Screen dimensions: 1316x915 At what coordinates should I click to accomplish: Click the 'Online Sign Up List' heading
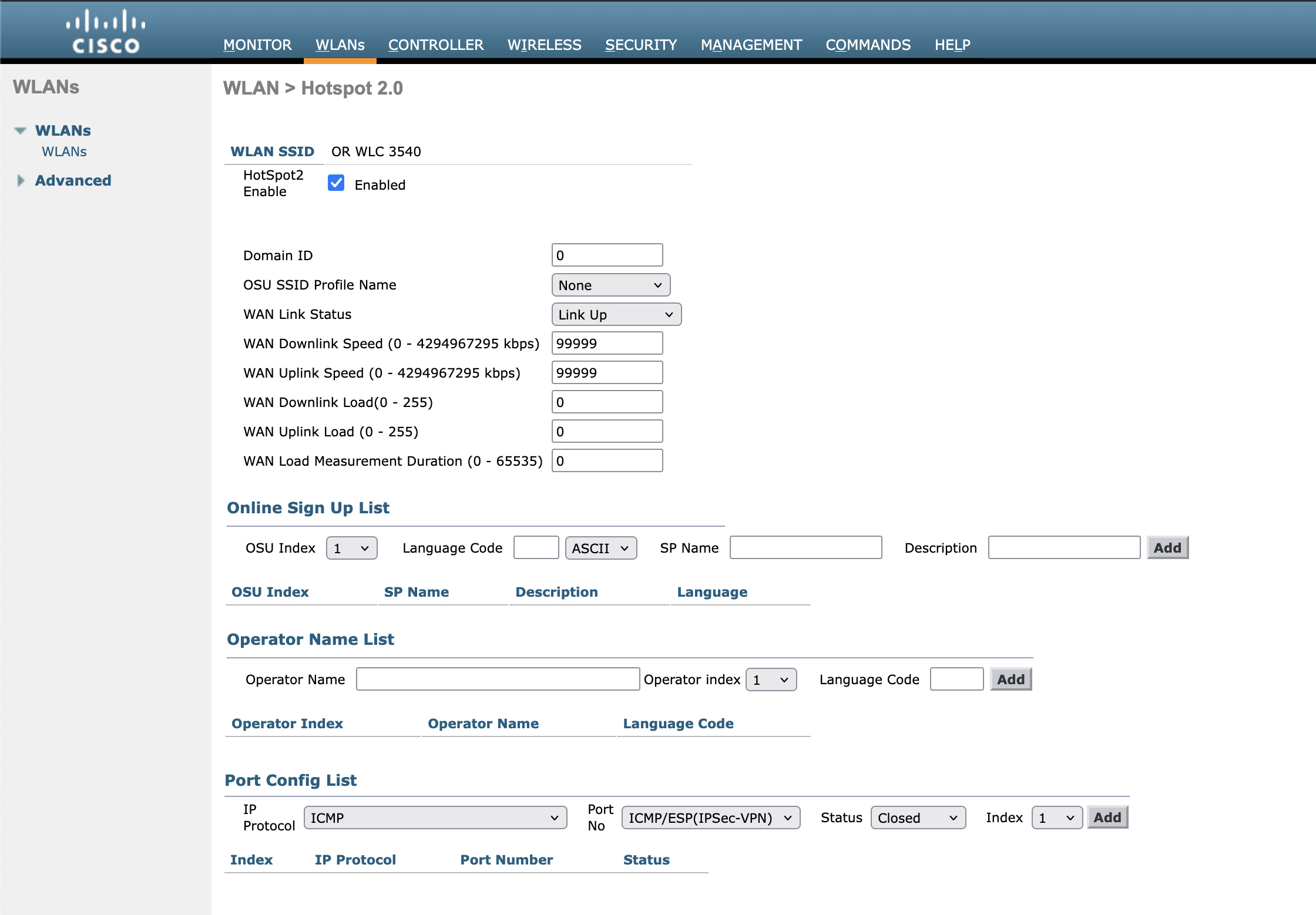click(308, 508)
